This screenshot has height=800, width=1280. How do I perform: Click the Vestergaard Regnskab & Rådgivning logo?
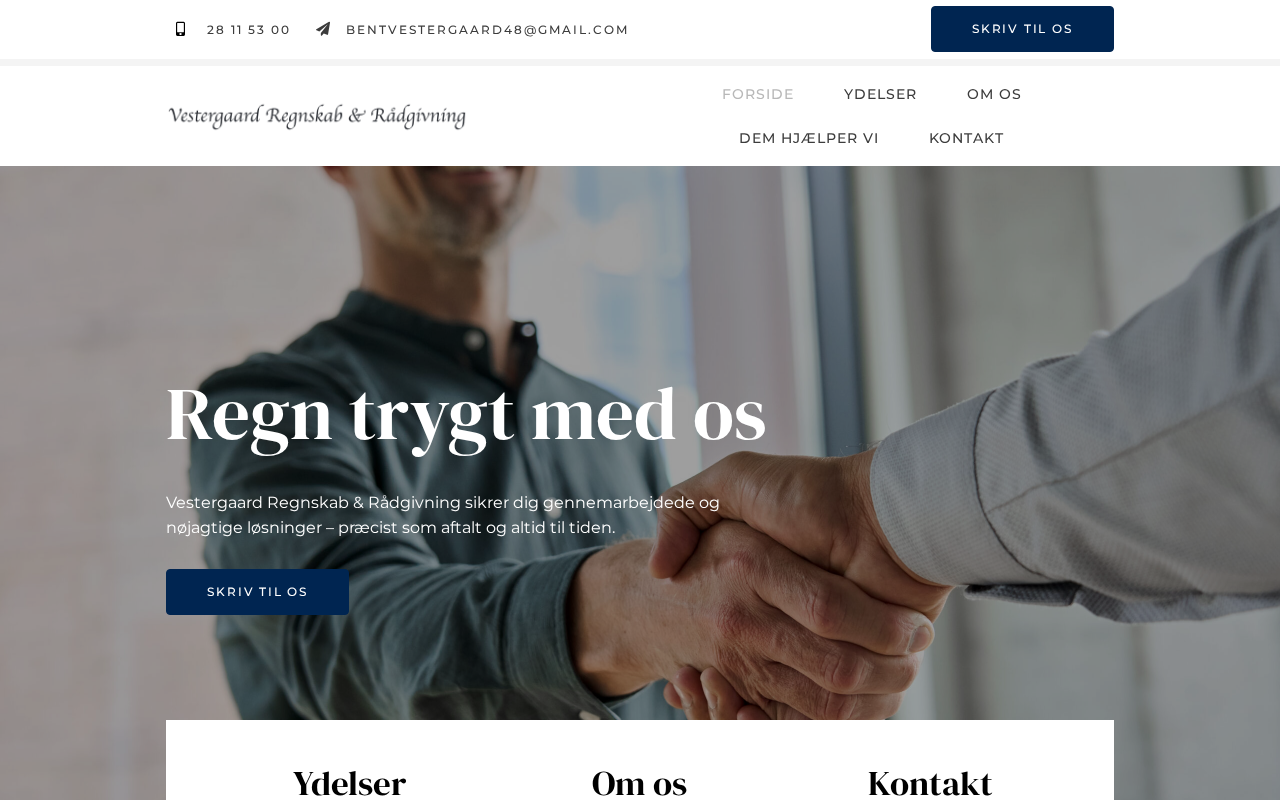(317, 116)
